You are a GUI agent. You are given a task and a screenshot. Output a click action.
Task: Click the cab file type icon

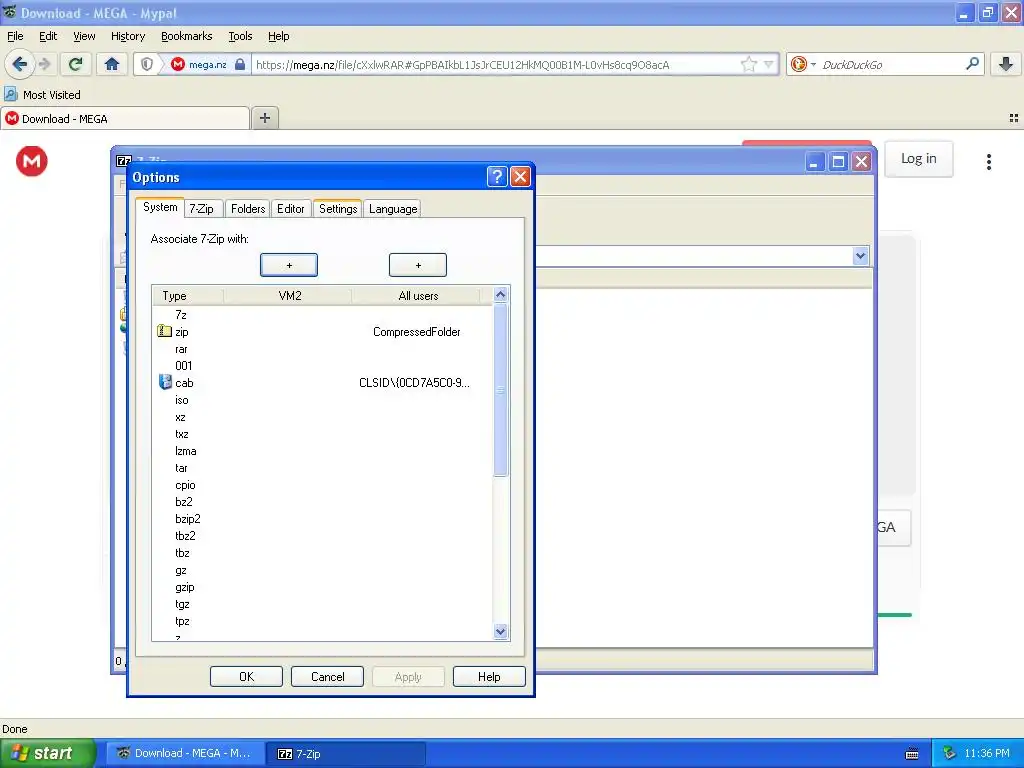click(165, 383)
